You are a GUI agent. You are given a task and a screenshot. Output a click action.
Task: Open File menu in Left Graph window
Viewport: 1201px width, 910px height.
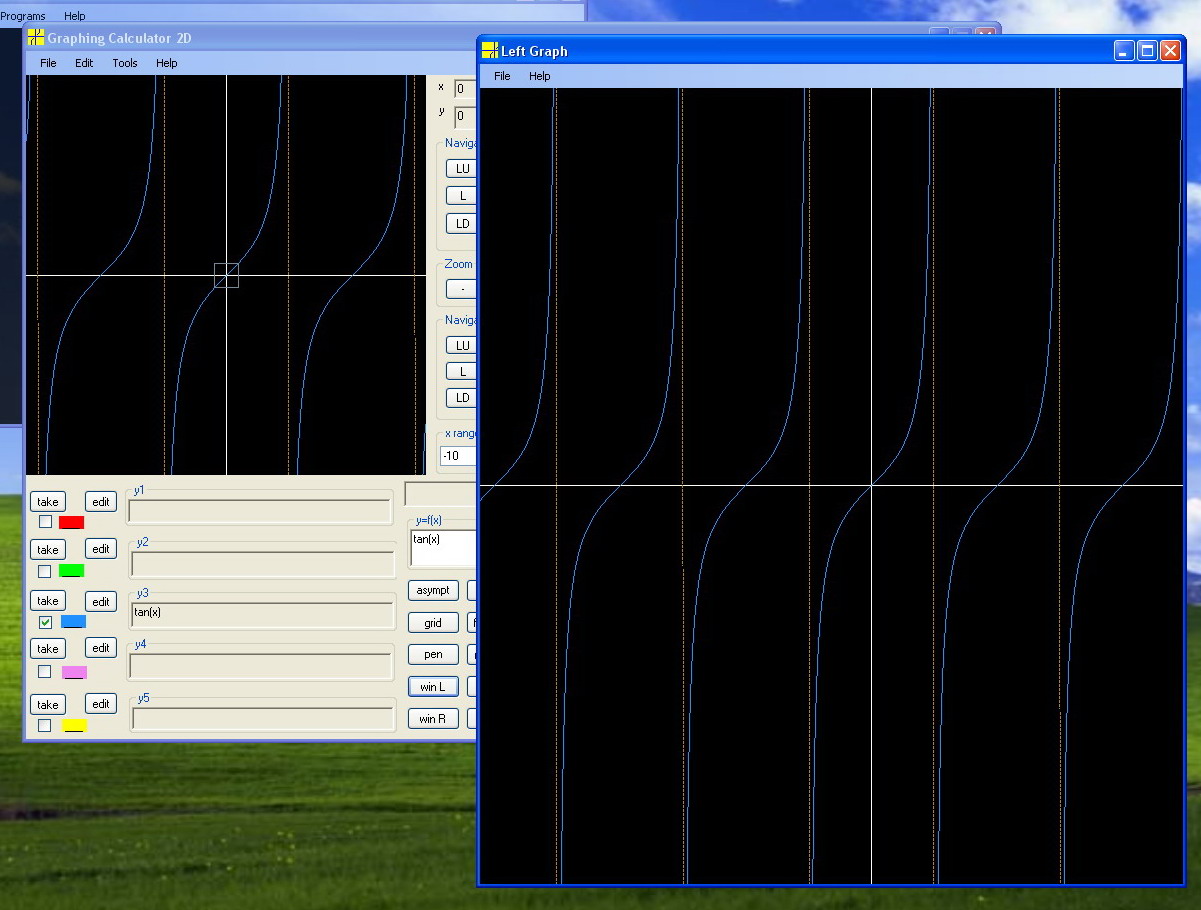(502, 76)
